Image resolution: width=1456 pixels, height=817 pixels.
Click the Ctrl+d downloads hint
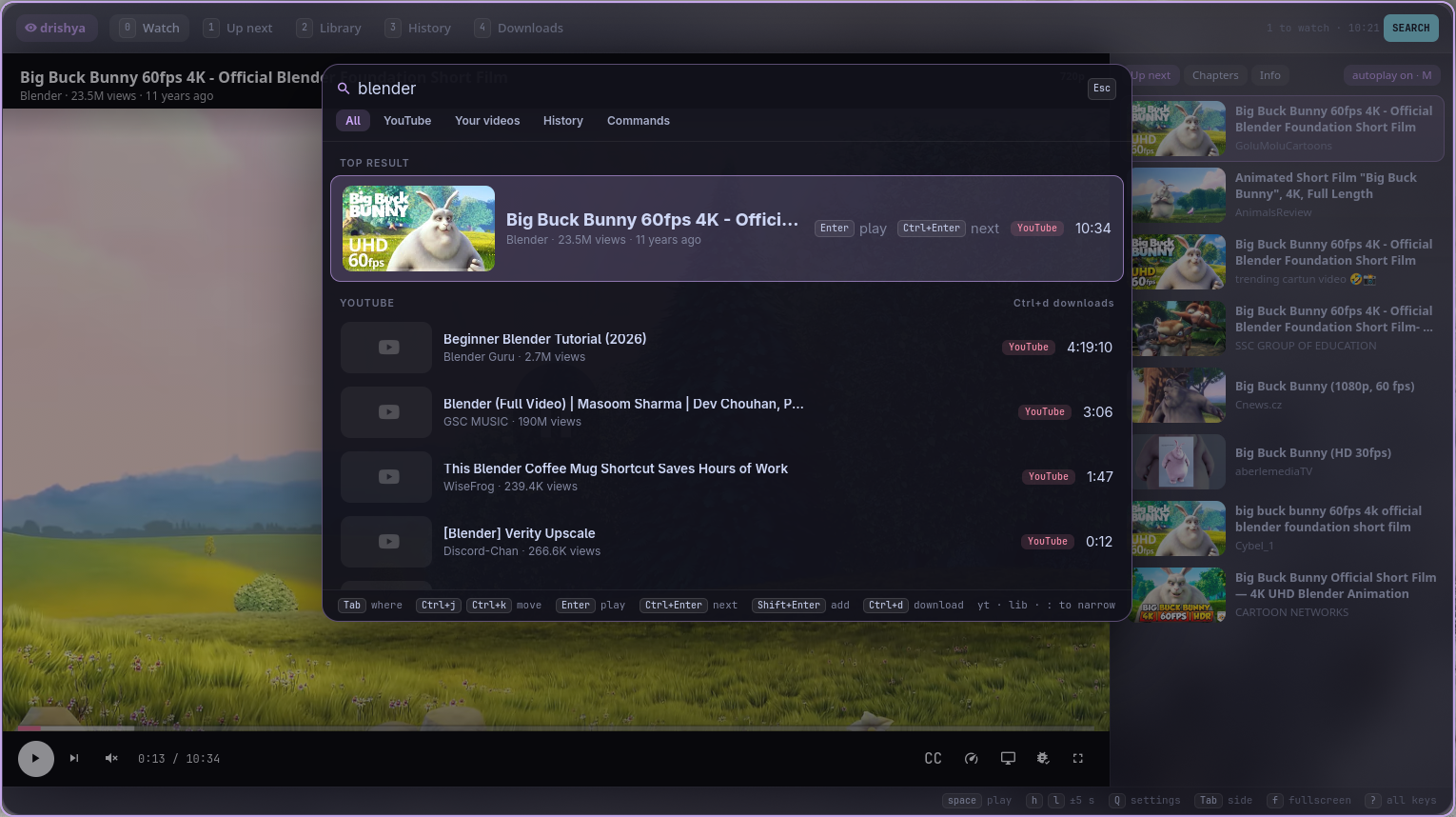pos(1063,304)
